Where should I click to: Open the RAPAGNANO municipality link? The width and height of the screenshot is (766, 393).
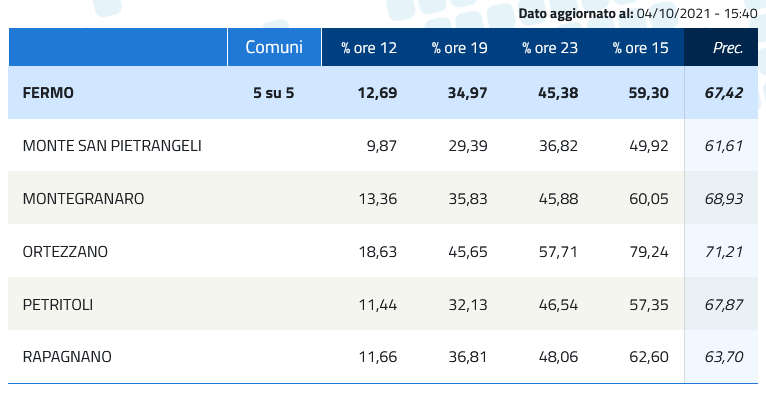point(67,357)
